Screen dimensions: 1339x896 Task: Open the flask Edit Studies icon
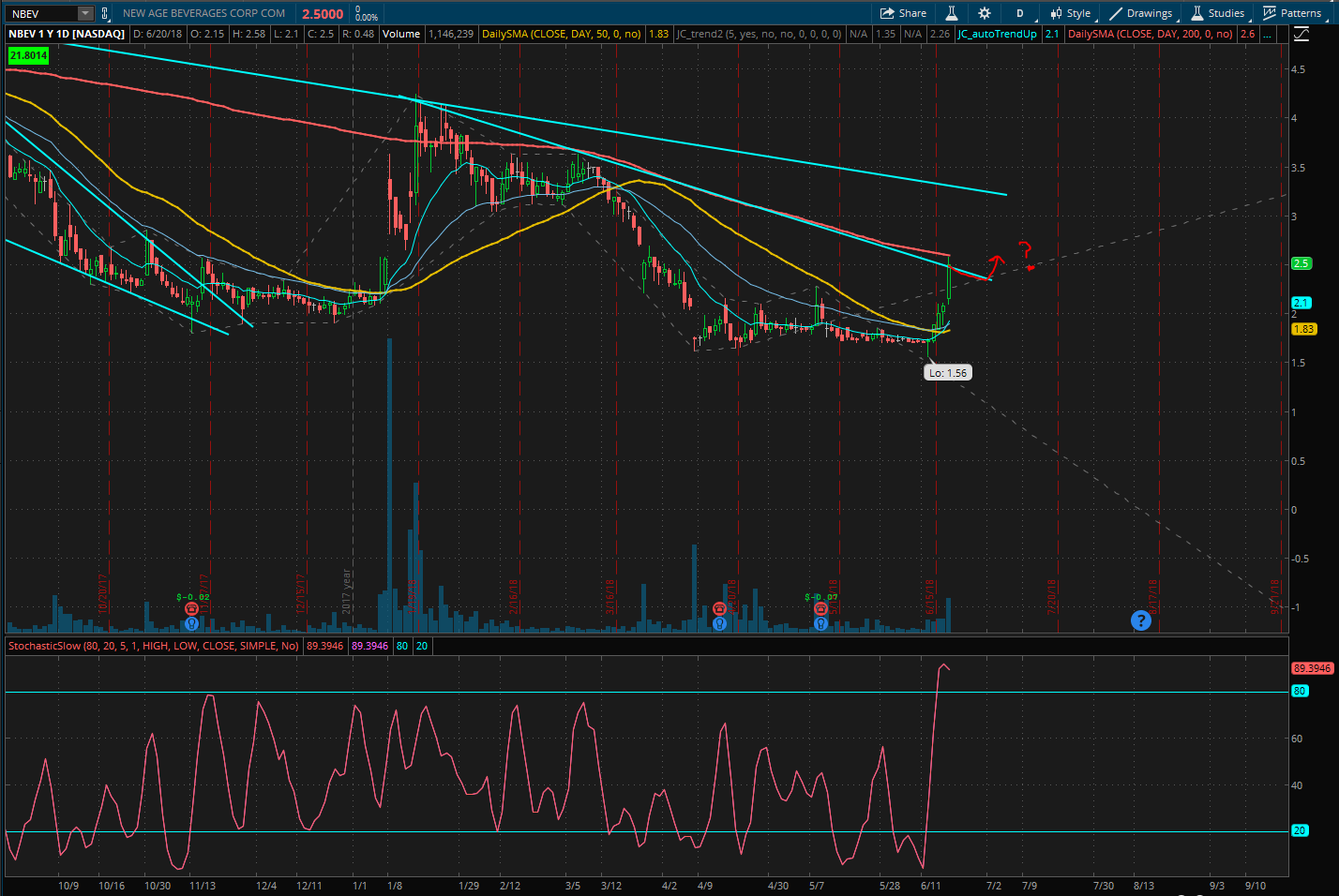[951, 13]
